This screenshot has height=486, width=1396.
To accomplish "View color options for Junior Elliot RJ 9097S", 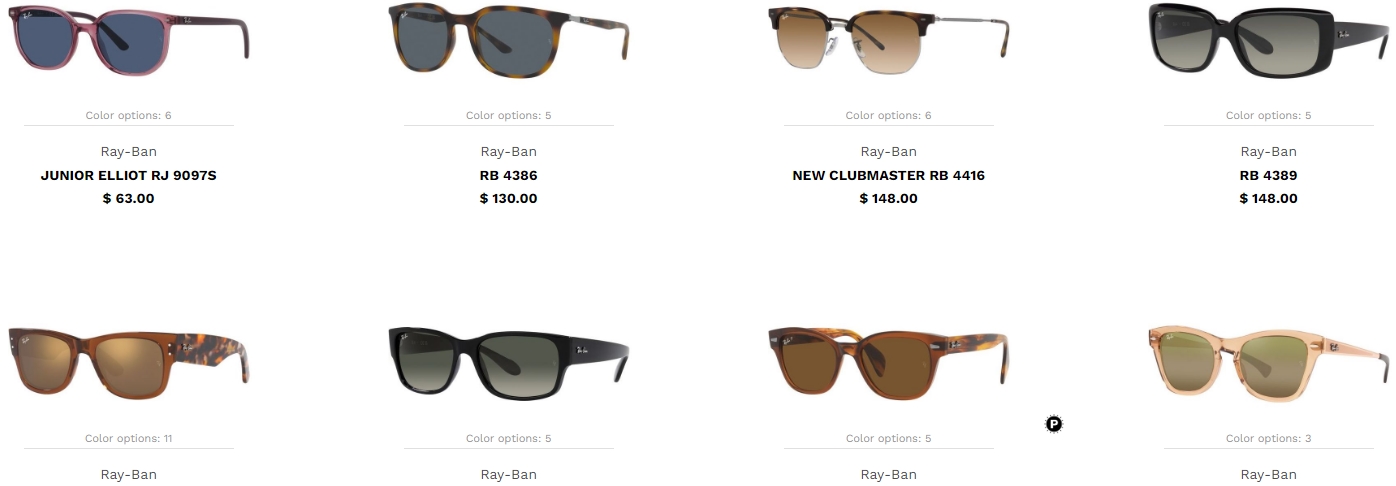I will 129,115.
